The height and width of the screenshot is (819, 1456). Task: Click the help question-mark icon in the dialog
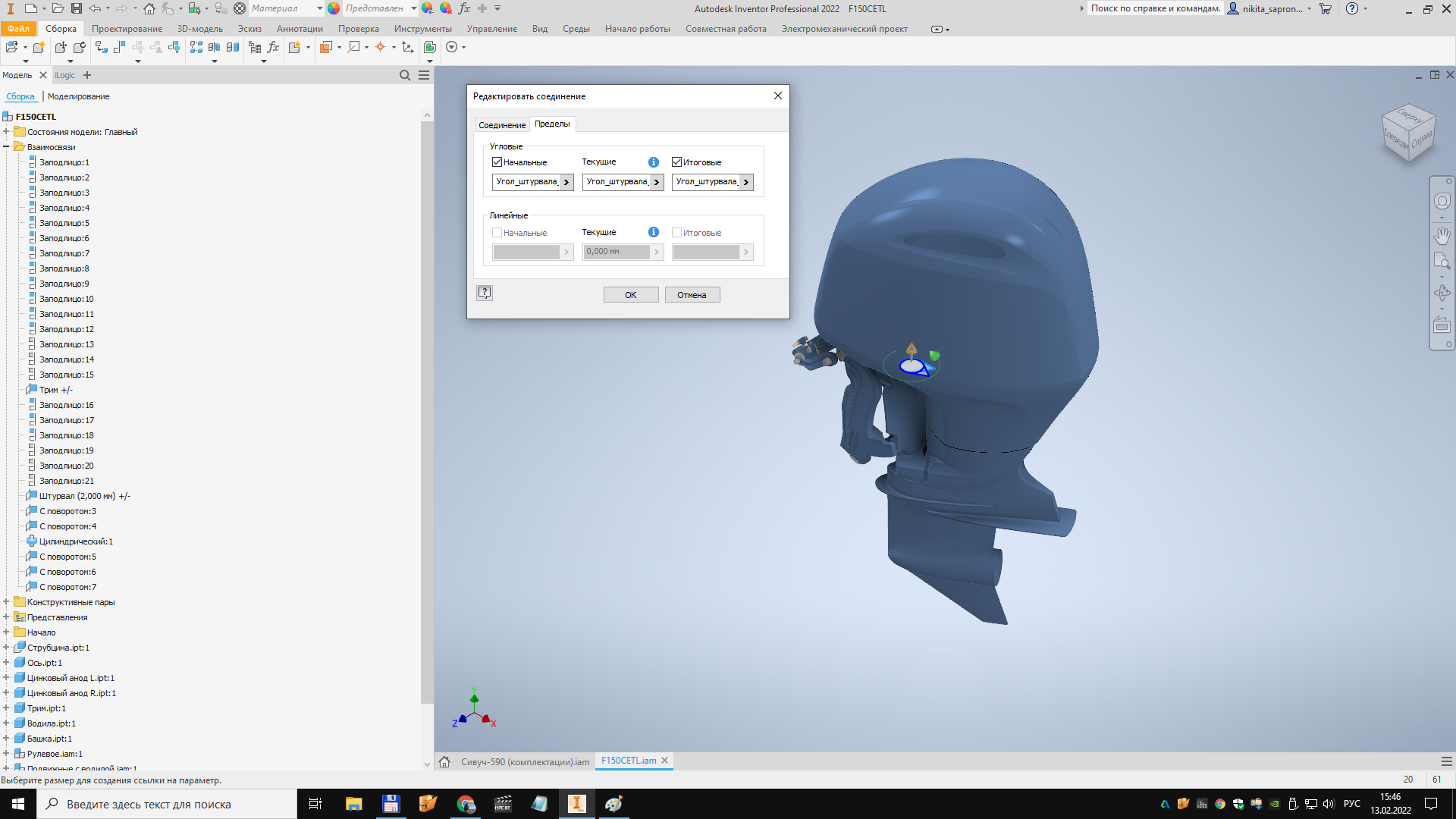(x=484, y=293)
